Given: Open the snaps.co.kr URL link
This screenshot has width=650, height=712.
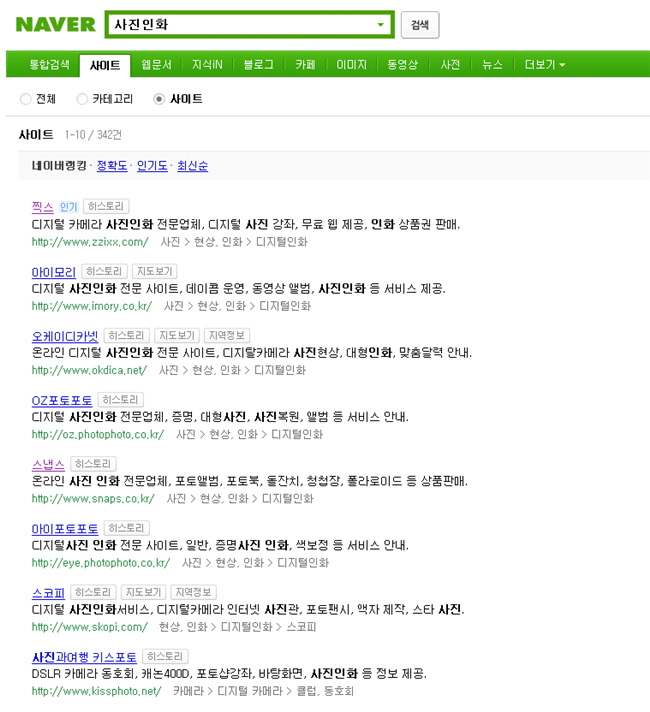Looking at the screenshot, I should pos(93,499).
